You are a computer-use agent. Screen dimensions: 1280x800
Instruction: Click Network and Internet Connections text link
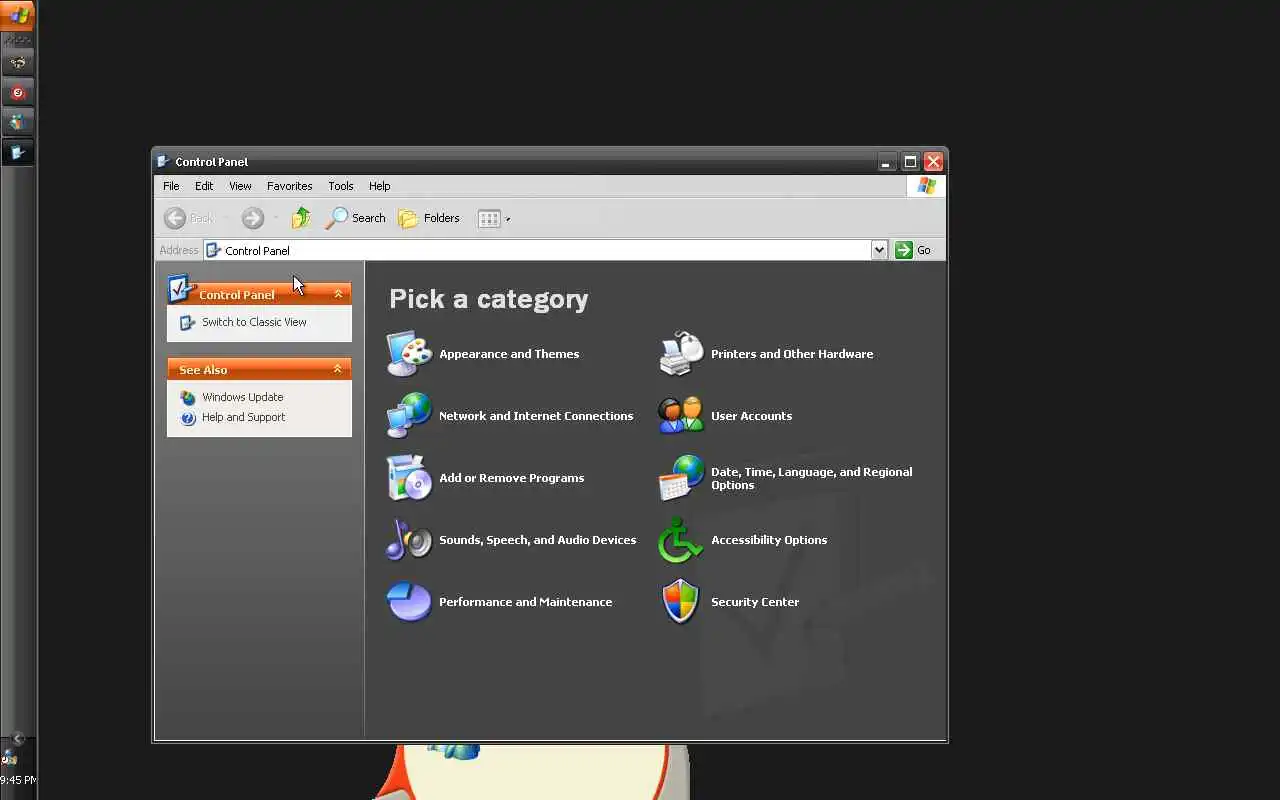pos(536,416)
